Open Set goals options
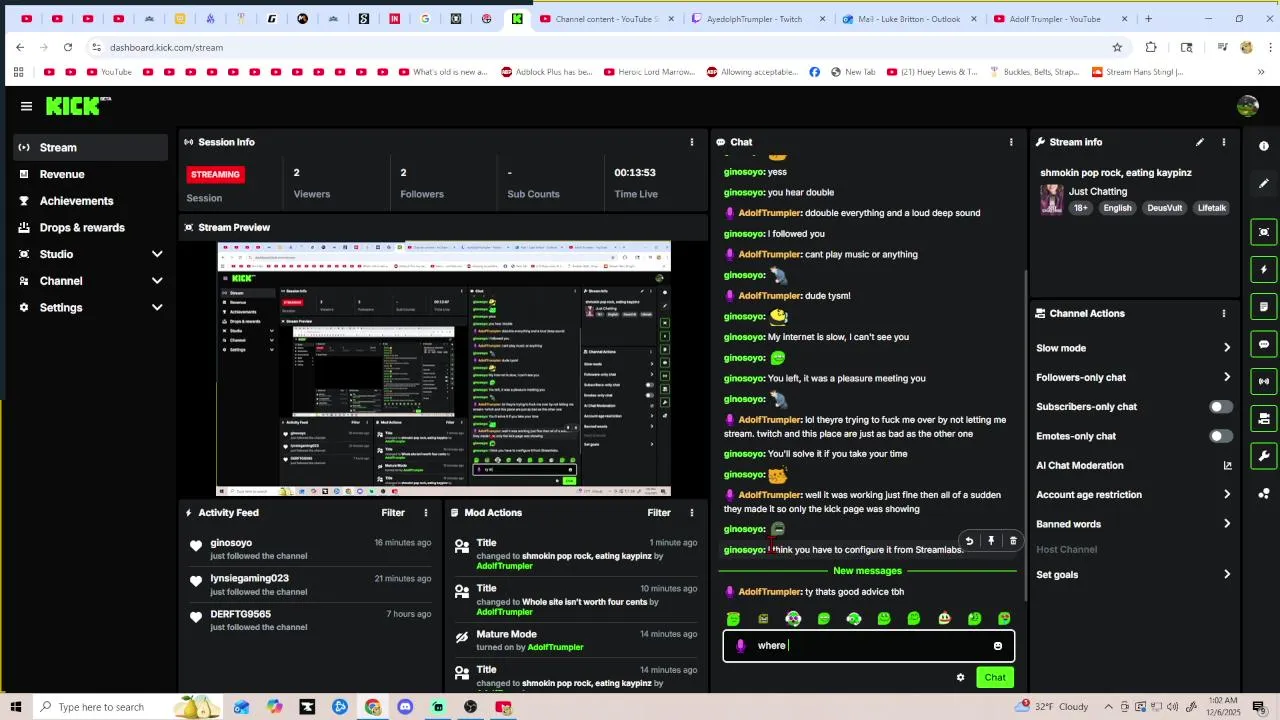This screenshot has height=720, width=1280. coord(1133,575)
